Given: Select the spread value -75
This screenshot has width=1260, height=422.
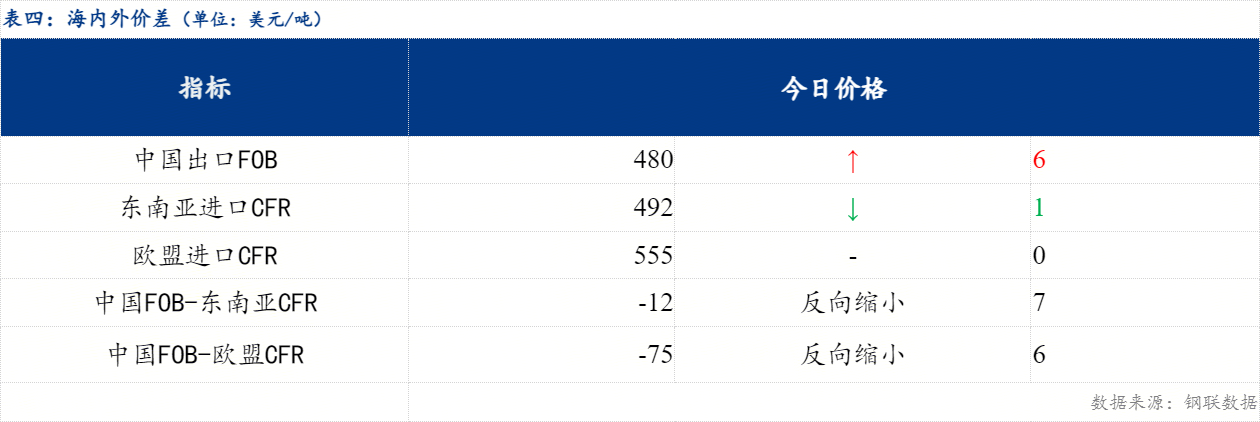Looking at the screenshot, I should point(656,353).
